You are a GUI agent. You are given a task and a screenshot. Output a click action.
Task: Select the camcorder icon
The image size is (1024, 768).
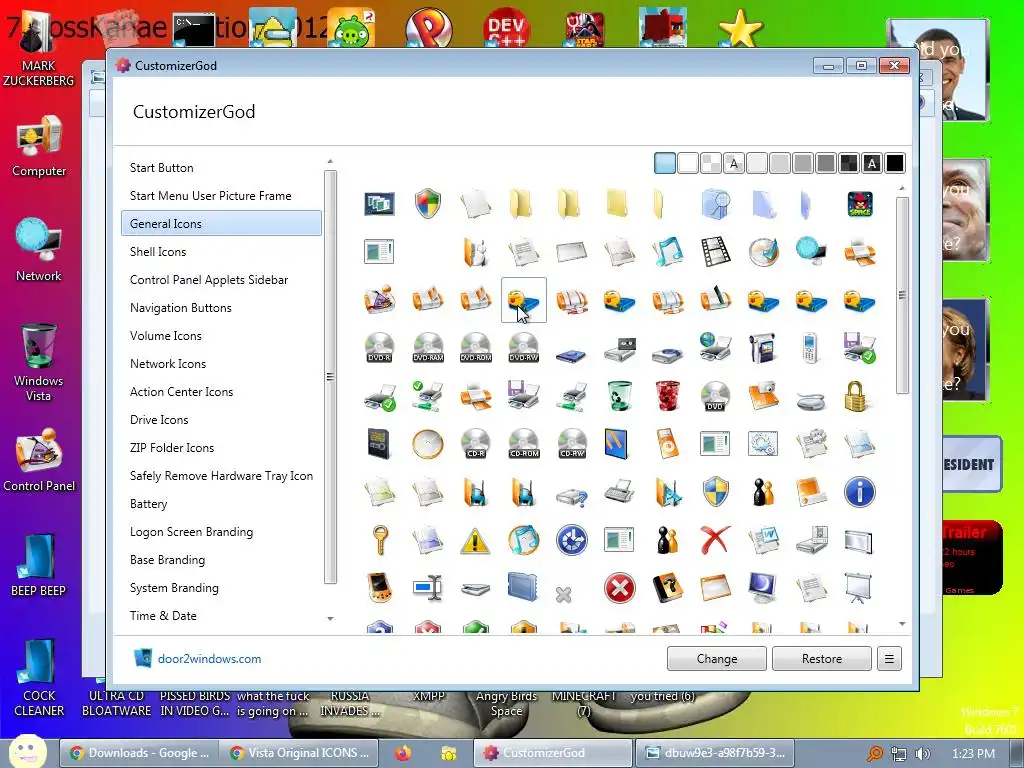pos(762,347)
